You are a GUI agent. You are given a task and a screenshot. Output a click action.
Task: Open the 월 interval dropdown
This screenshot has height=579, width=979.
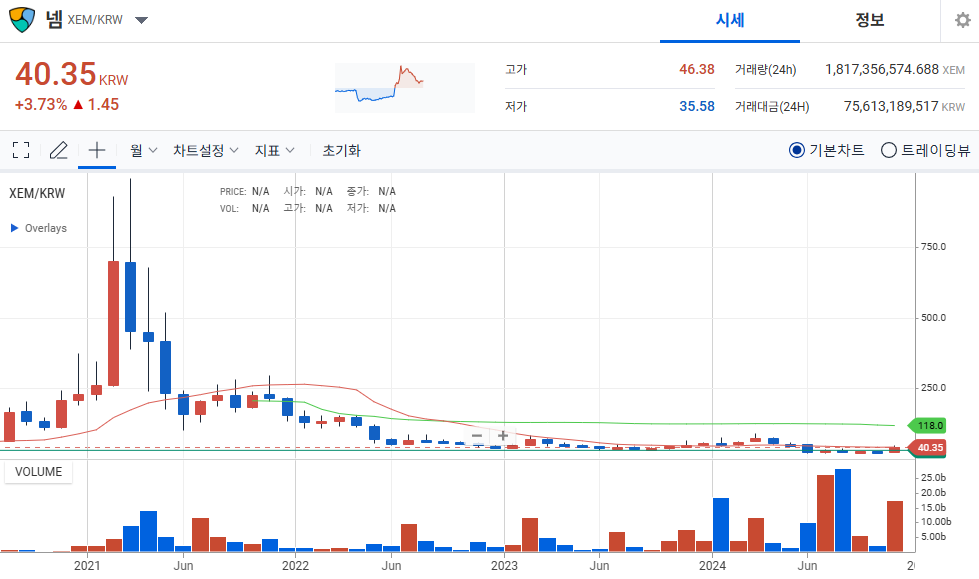coord(144,151)
